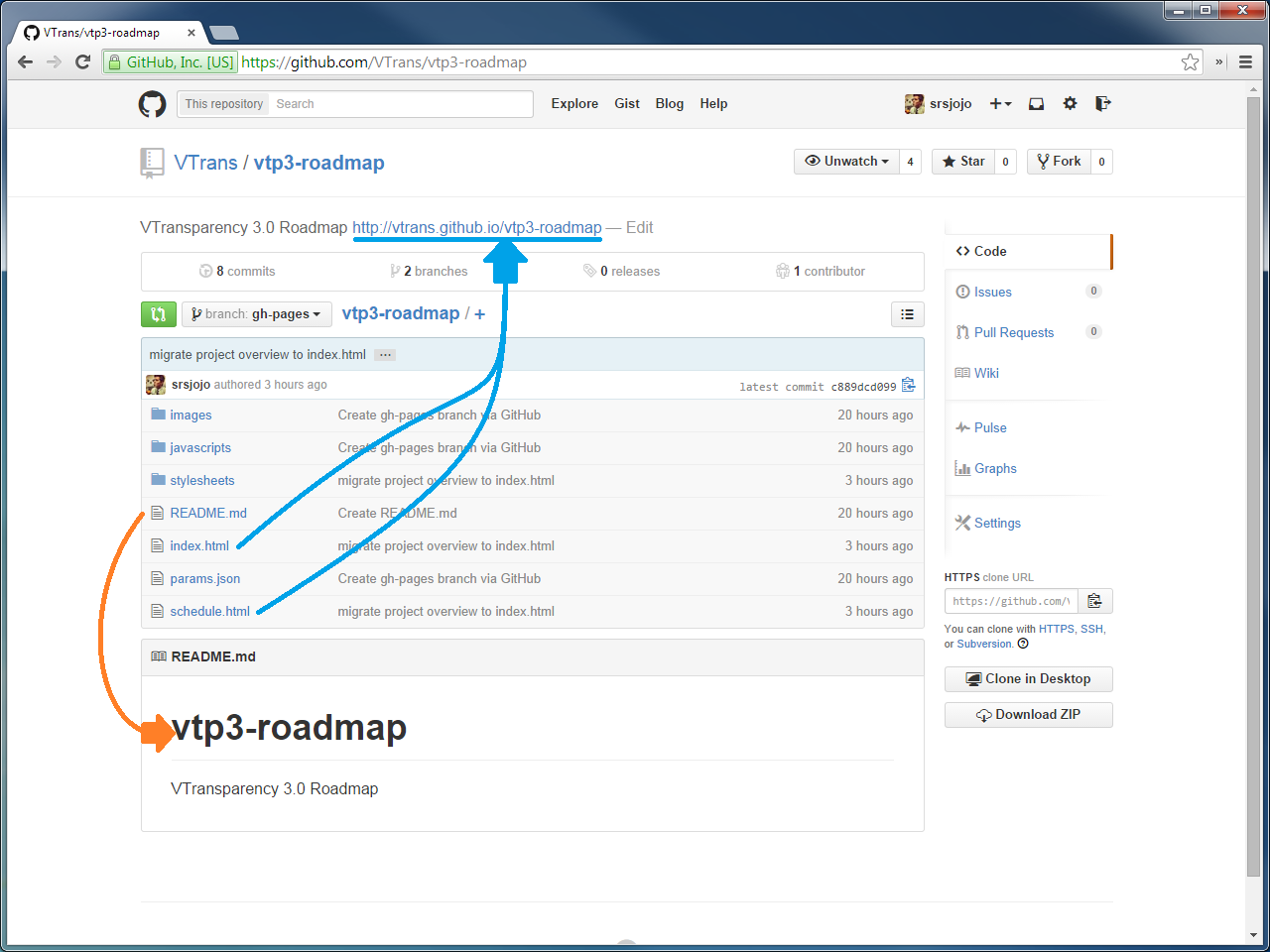The height and width of the screenshot is (952, 1270).
Task: Click the Clone in Desktop button
Action: [x=1029, y=679]
